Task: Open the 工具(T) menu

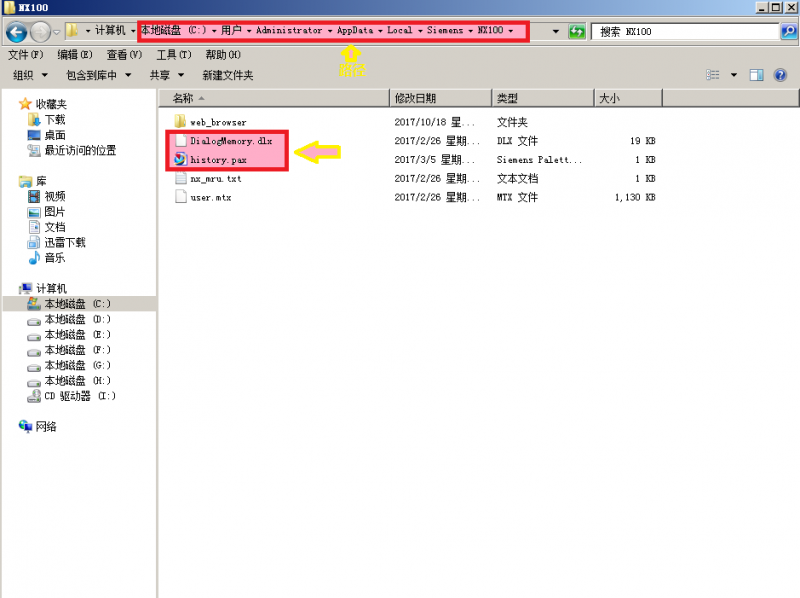Action: click(173, 55)
